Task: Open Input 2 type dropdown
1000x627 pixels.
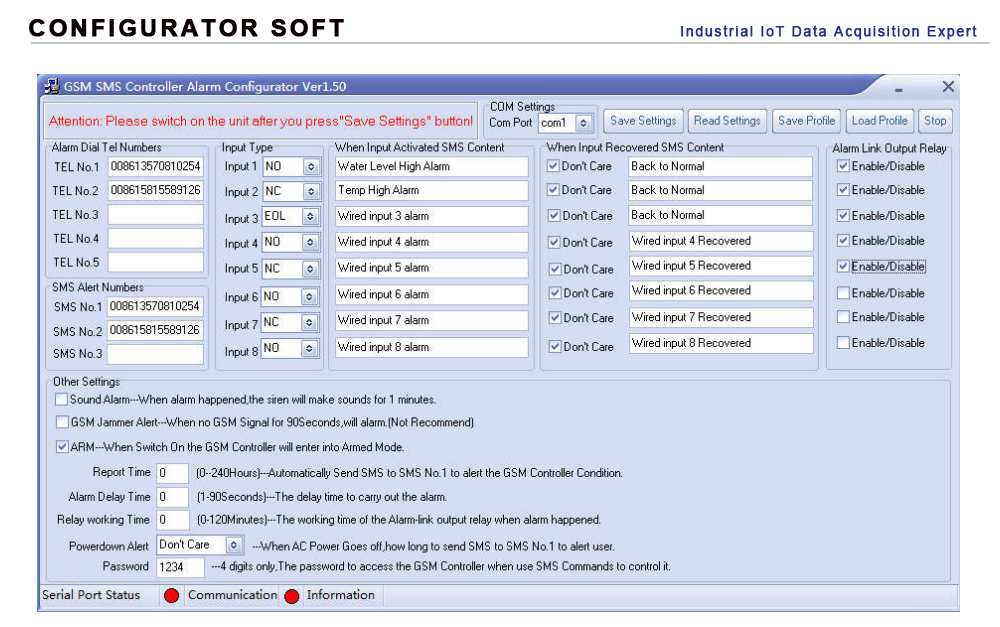Action: (311, 191)
